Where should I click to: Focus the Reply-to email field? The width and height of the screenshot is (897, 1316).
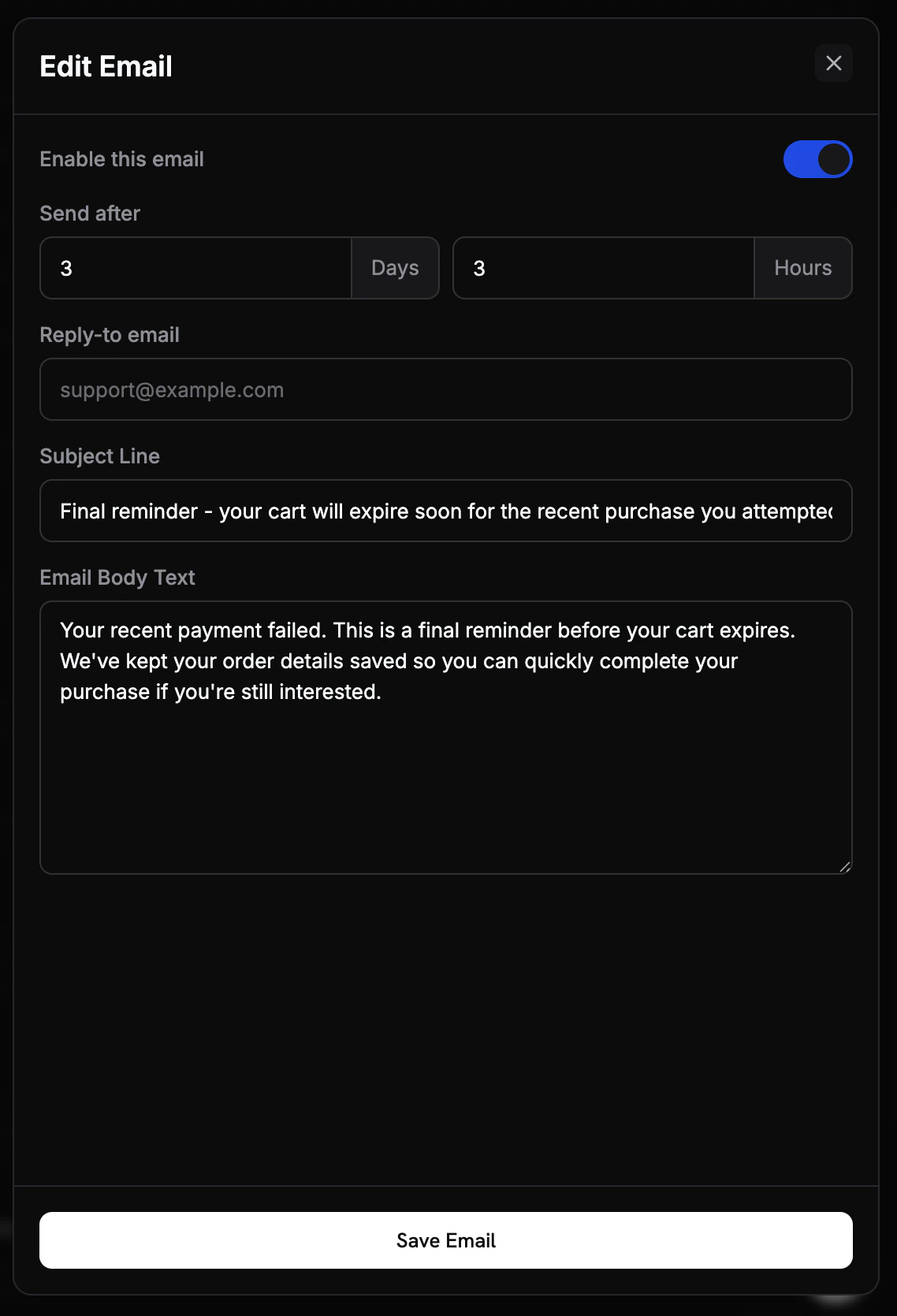[x=445, y=388]
